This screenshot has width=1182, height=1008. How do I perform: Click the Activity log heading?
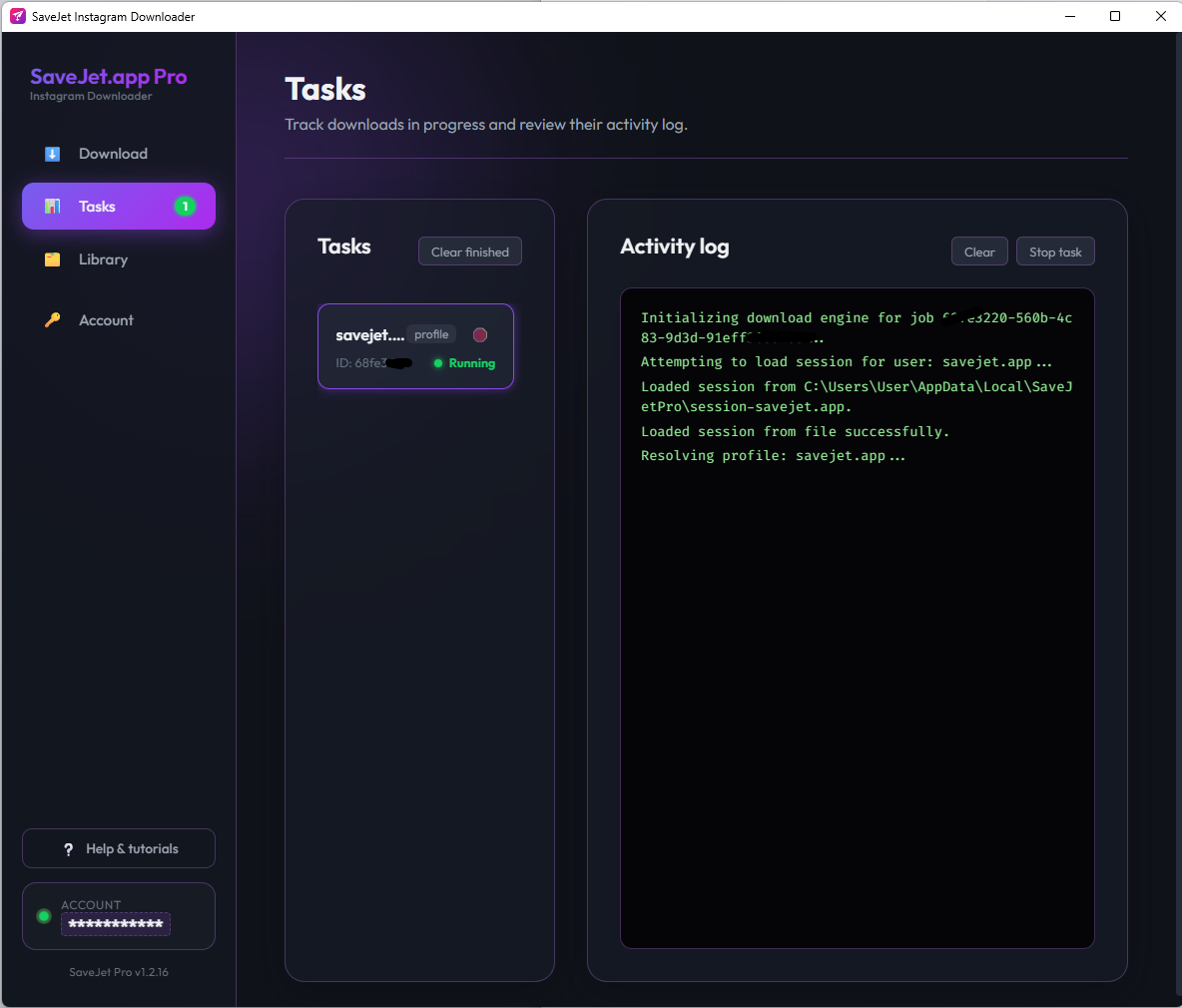pyautogui.click(x=675, y=248)
